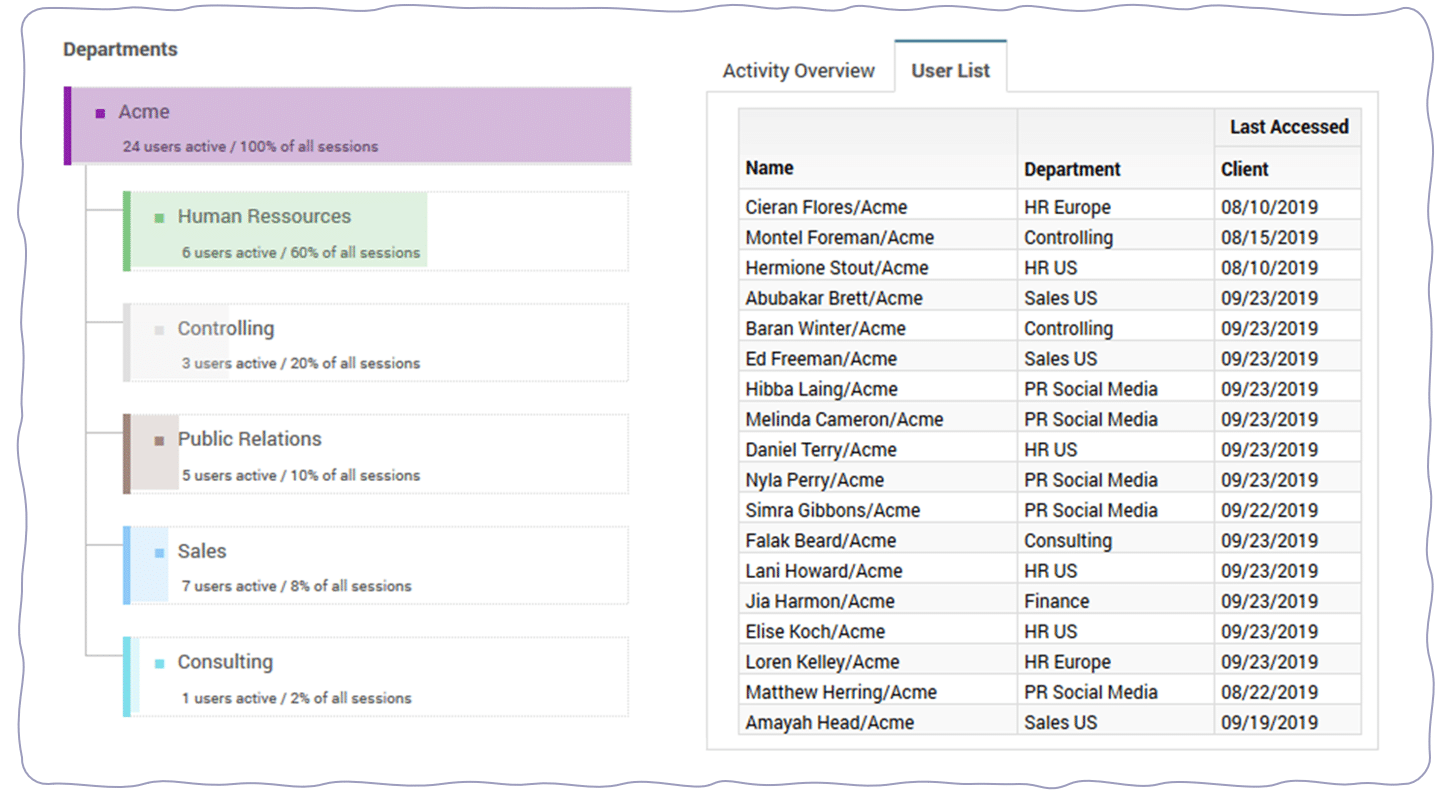1455x795 pixels.
Task: Click the green square icon beside Human Ressources
Action: pos(159,217)
